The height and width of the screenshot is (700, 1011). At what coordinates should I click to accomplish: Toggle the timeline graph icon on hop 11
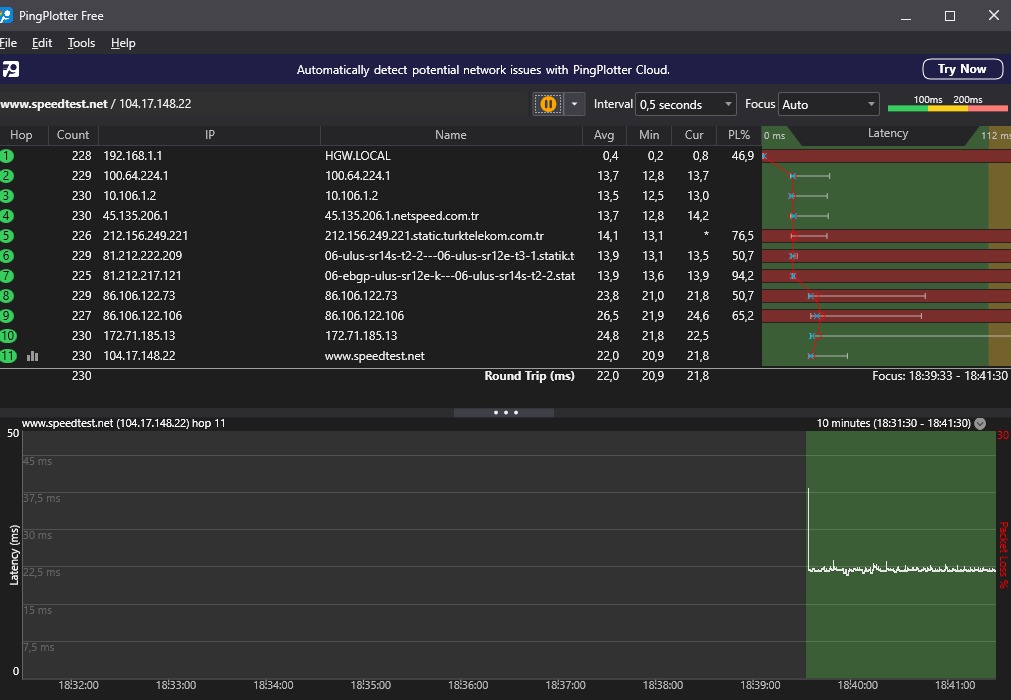point(33,356)
